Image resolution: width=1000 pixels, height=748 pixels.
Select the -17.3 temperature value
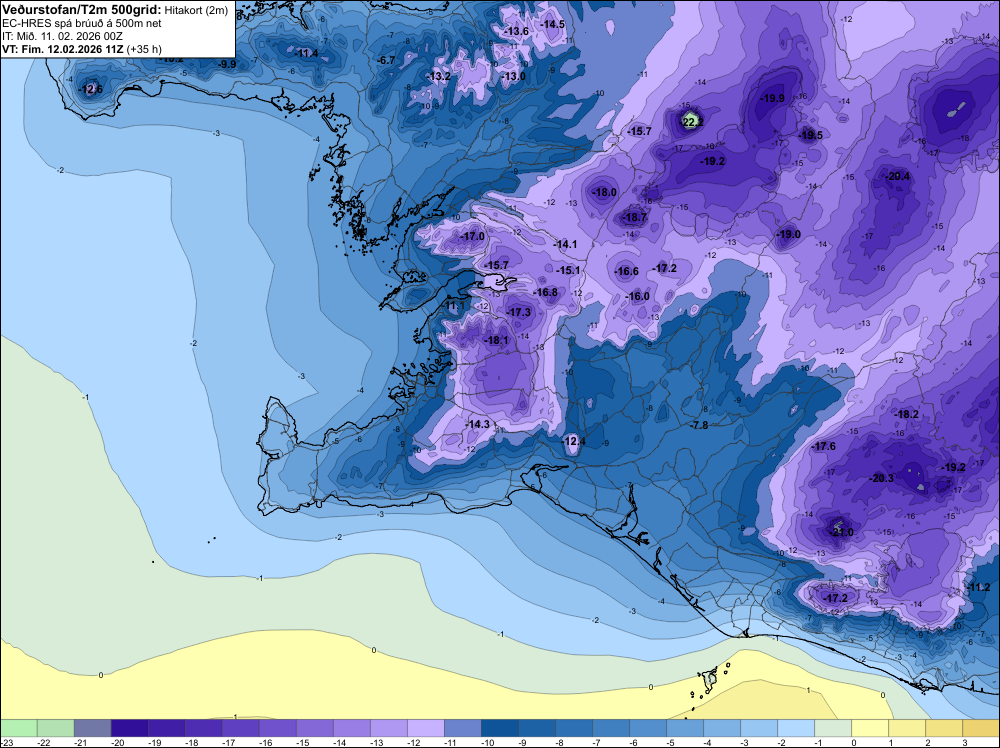(519, 312)
